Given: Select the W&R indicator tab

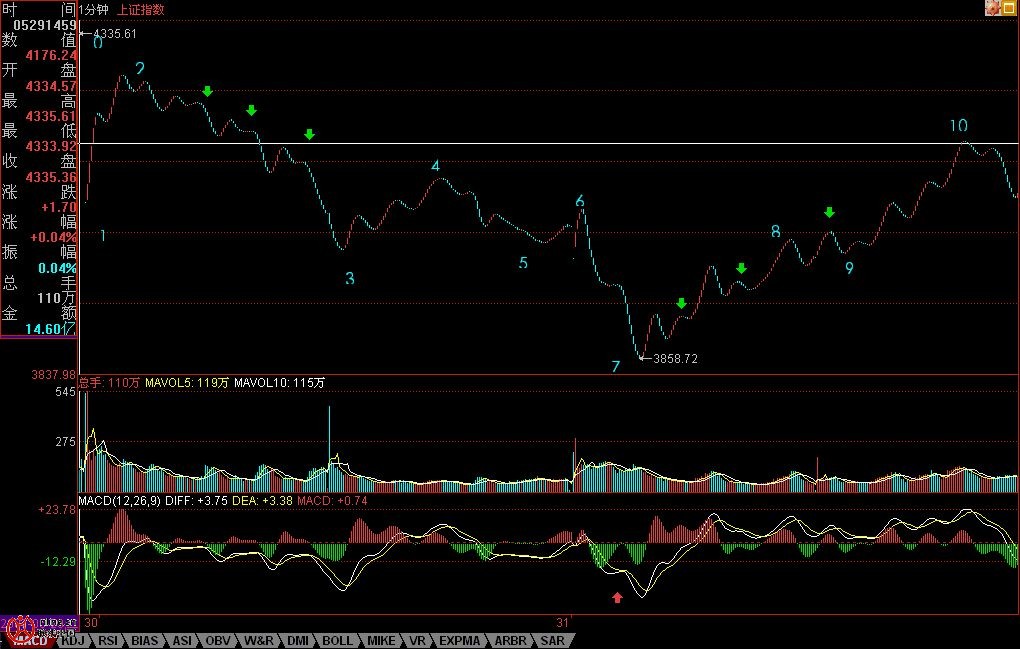Looking at the screenshot, I should coord(257,640).
